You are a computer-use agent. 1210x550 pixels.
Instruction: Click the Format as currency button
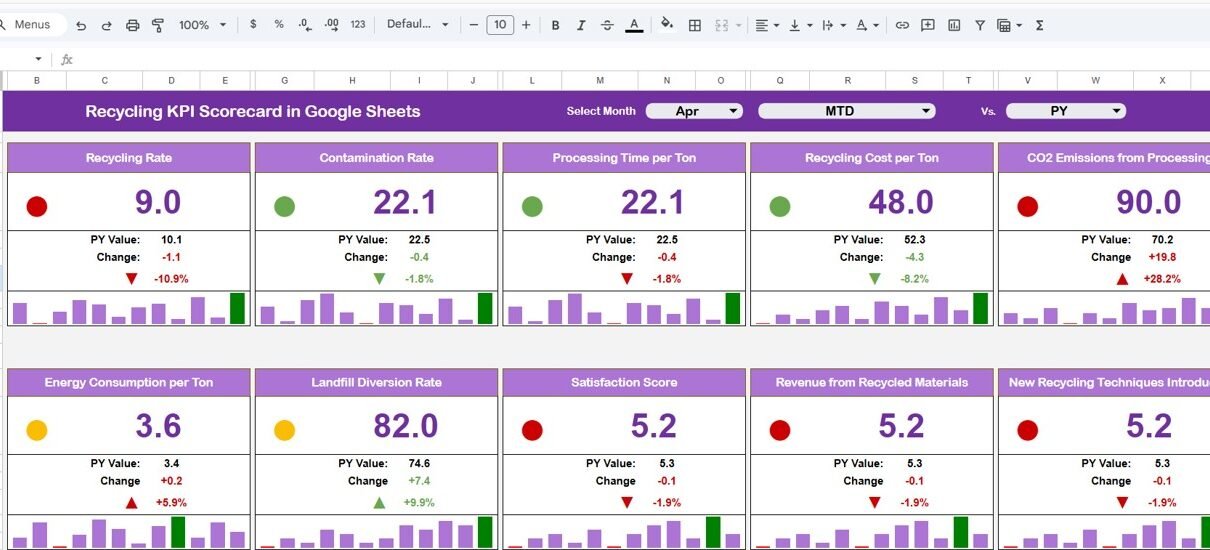click(x=253, y=25)
